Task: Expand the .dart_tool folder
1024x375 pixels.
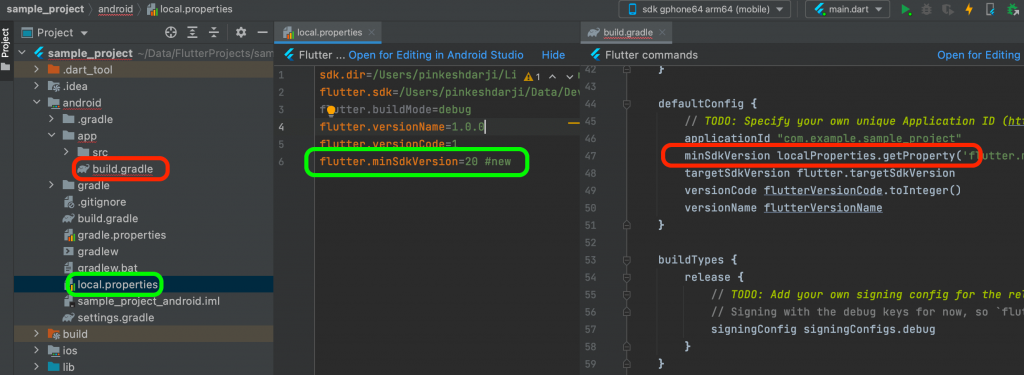Action: pyautogui.click(x=37, y=70)
